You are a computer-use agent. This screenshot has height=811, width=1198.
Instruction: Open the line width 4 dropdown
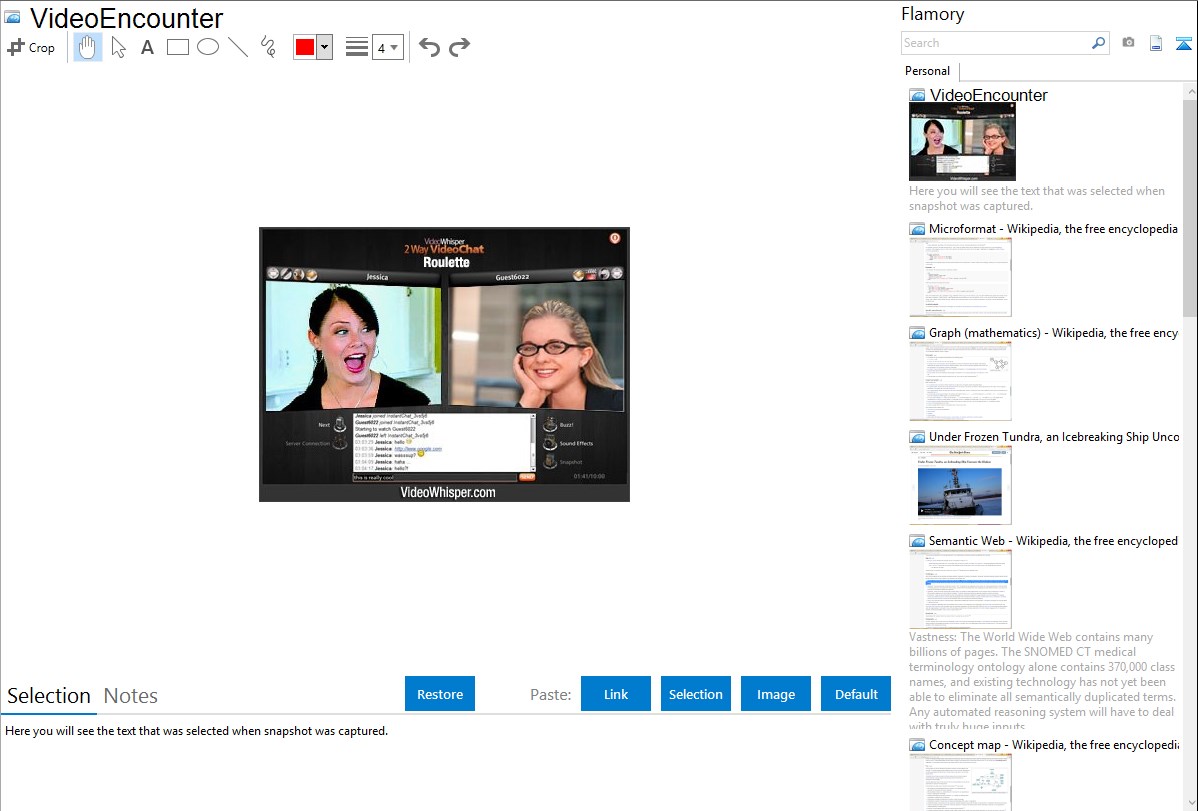pyautogui.click(x=388, y=47)
